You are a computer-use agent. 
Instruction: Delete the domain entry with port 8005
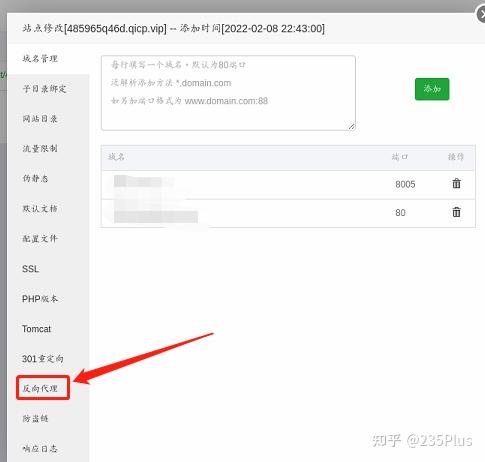[456, 183]
